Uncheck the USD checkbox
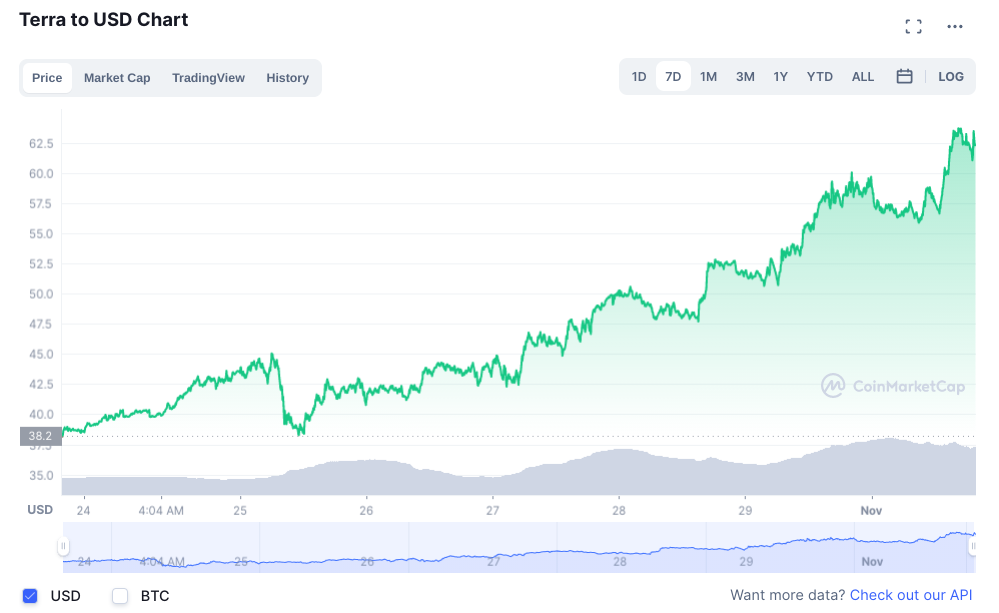999x613 pixels. point(30,596)
